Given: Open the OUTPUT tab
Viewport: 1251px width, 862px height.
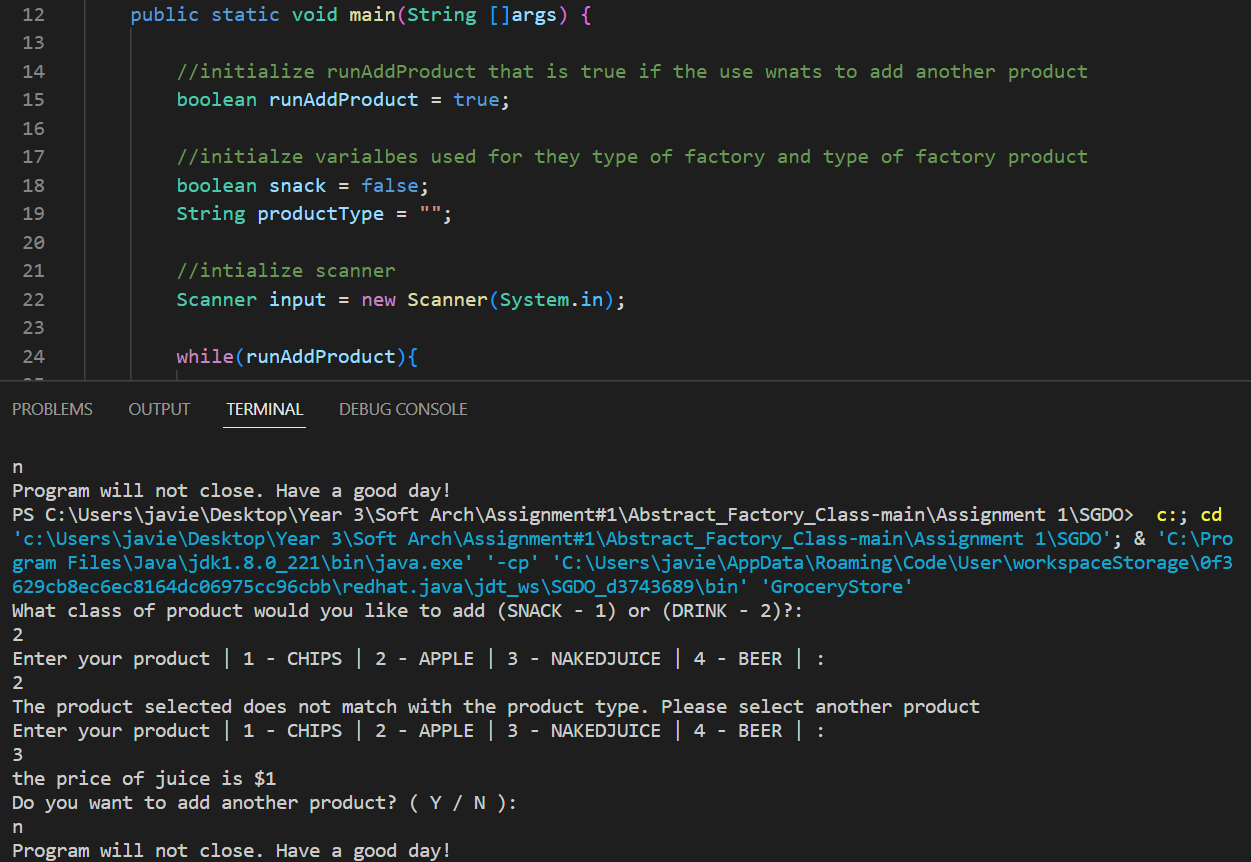Looking at the screenshot, I should [159, 409].
